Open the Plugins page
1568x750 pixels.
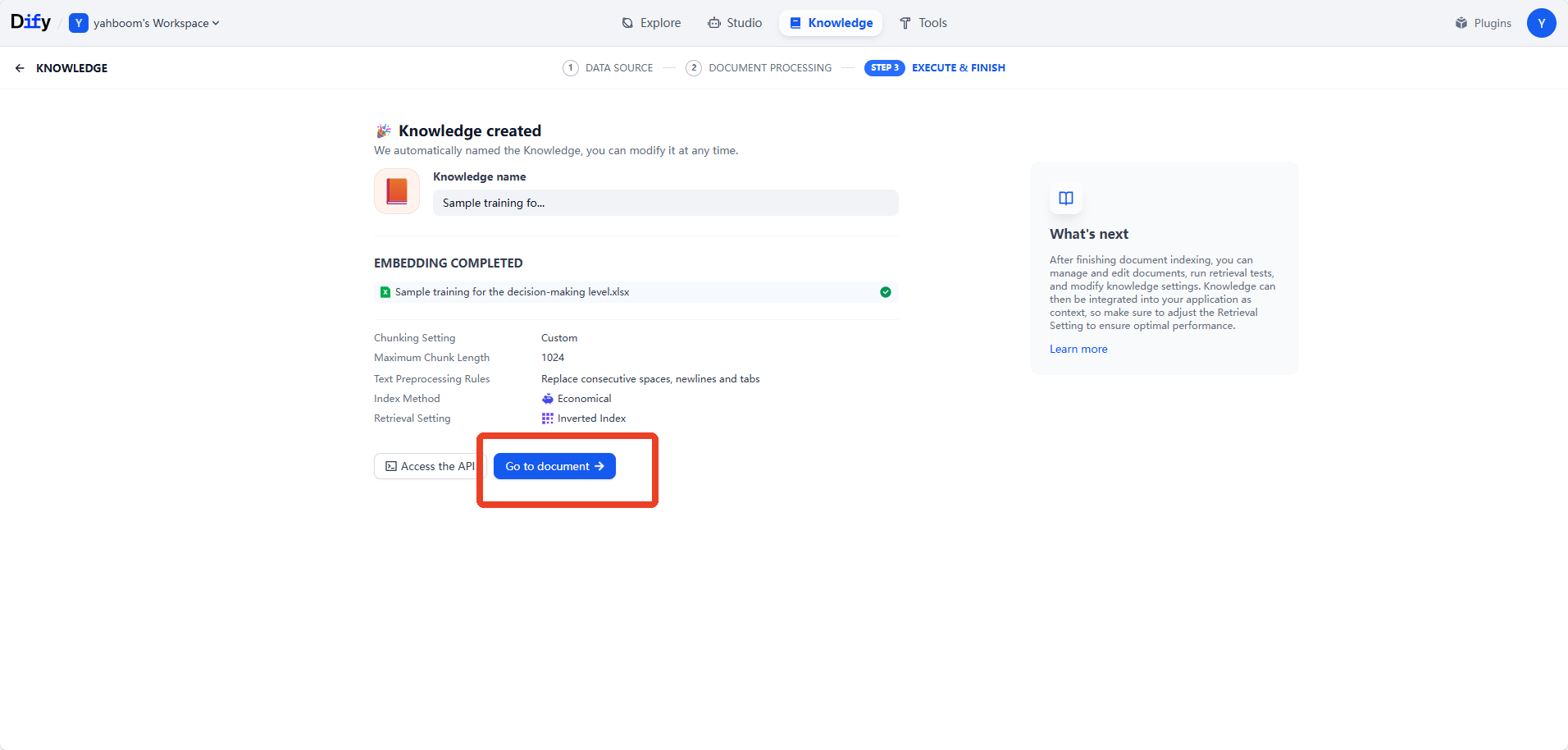click(x=1483, y=23)
